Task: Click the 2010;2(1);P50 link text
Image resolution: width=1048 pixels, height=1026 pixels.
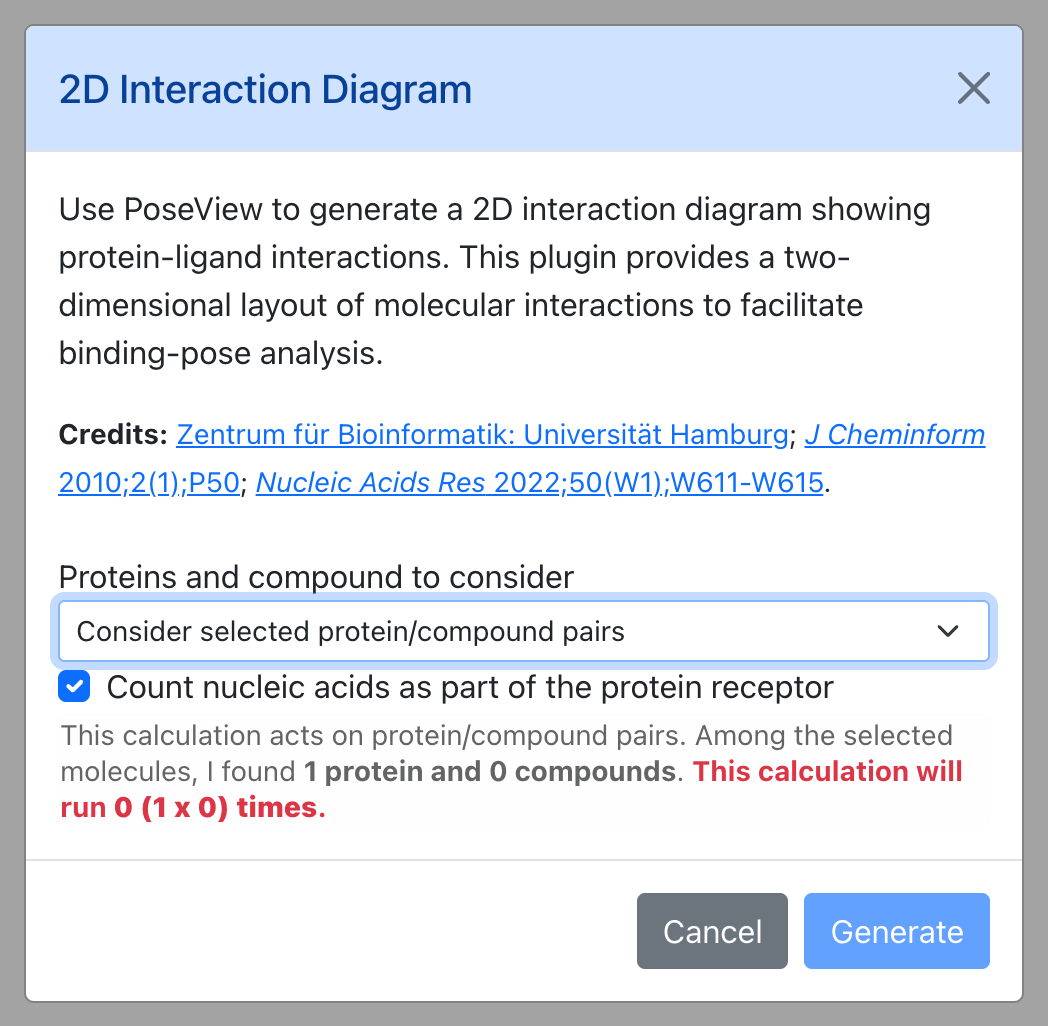Action: (149, 483)
